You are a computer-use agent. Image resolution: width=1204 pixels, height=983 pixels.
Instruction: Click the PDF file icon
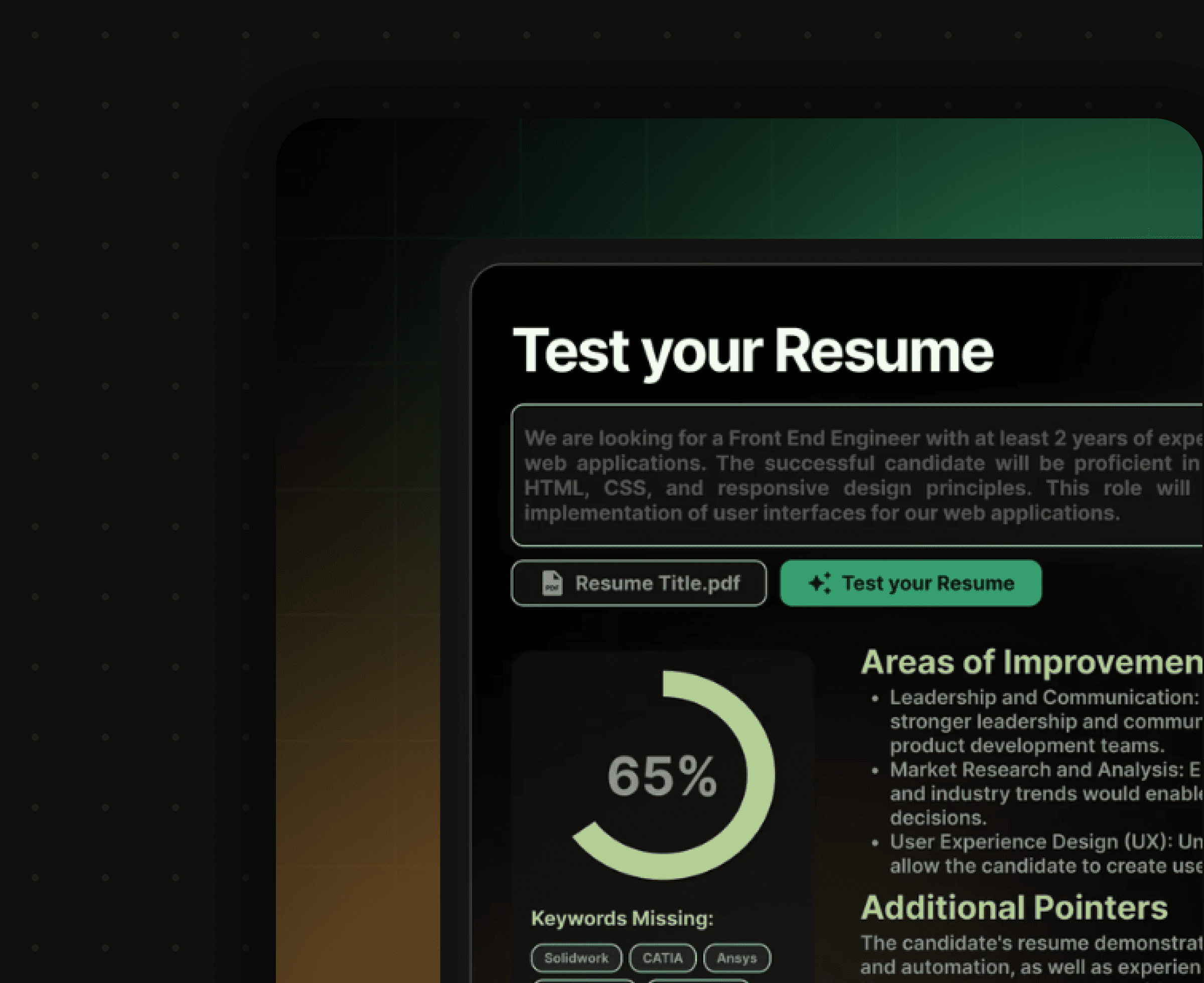pos(552,583)
